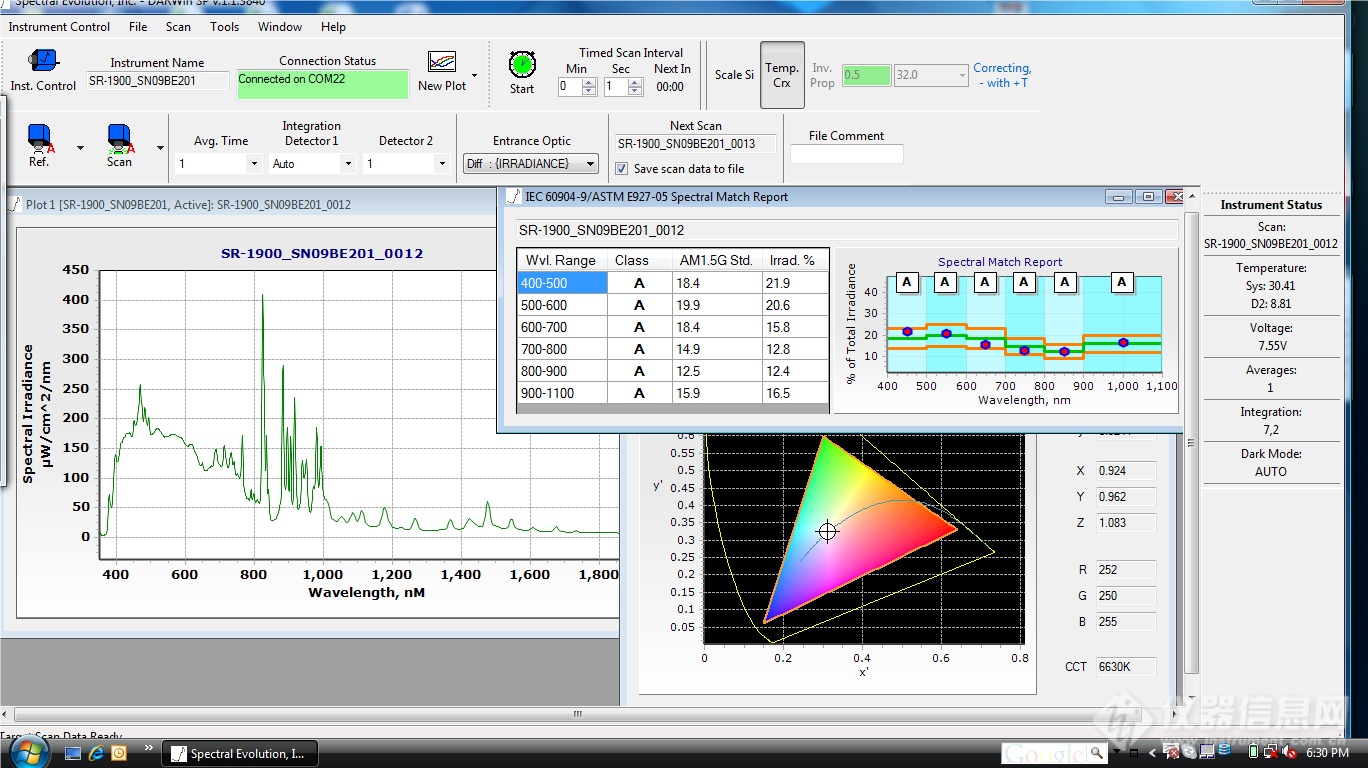Select the 900-1100 wavelength range row

(672, 393)
